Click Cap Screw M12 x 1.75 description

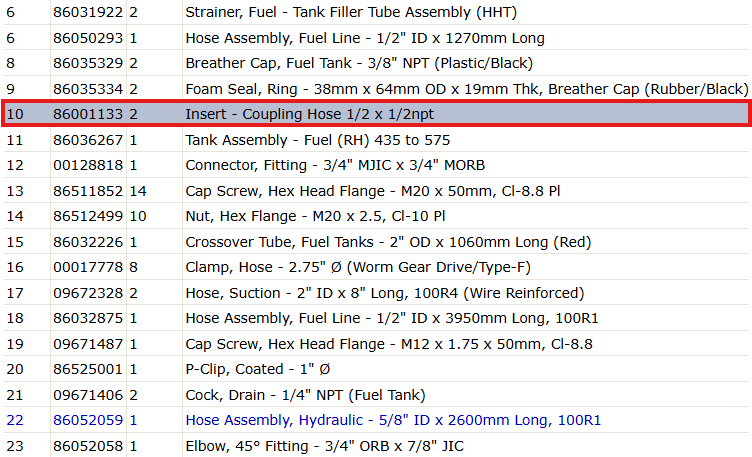[x=389, y=344]
